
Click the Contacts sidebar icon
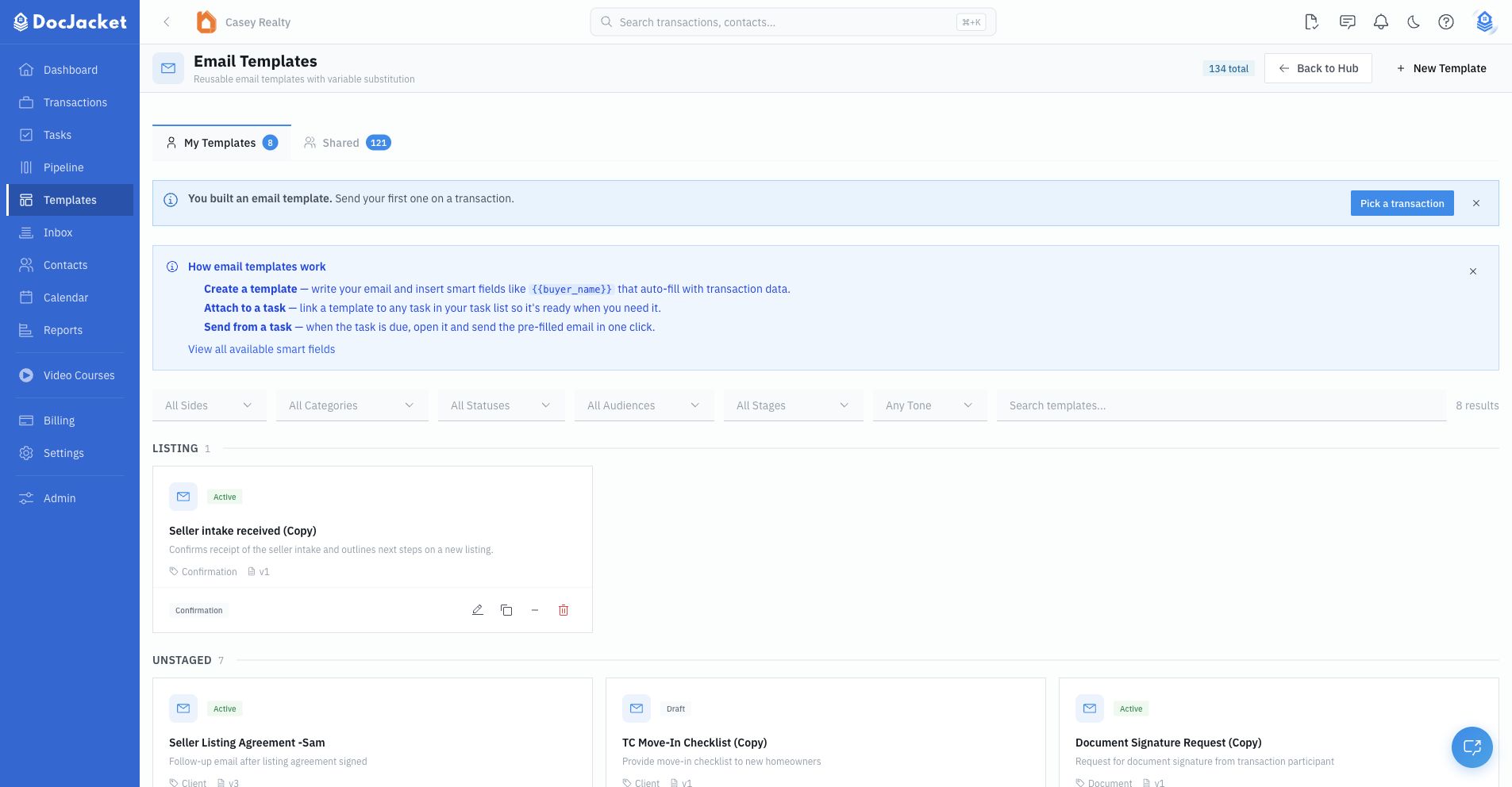[26, 265]
